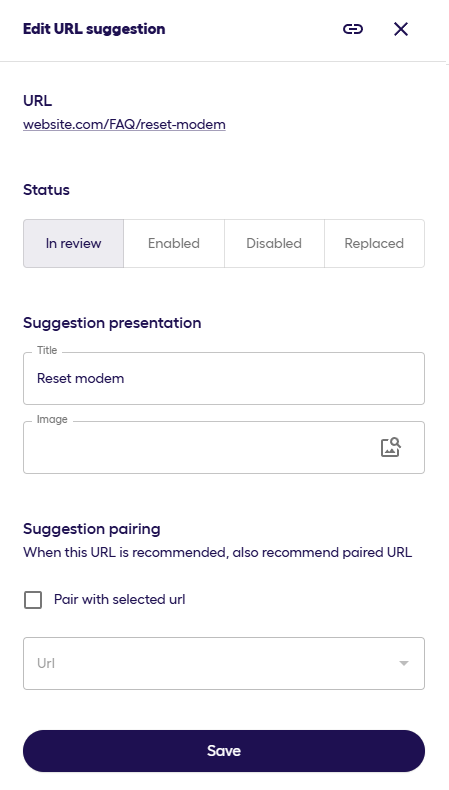Click the Suggestion pairing heading

coord(92,529)
